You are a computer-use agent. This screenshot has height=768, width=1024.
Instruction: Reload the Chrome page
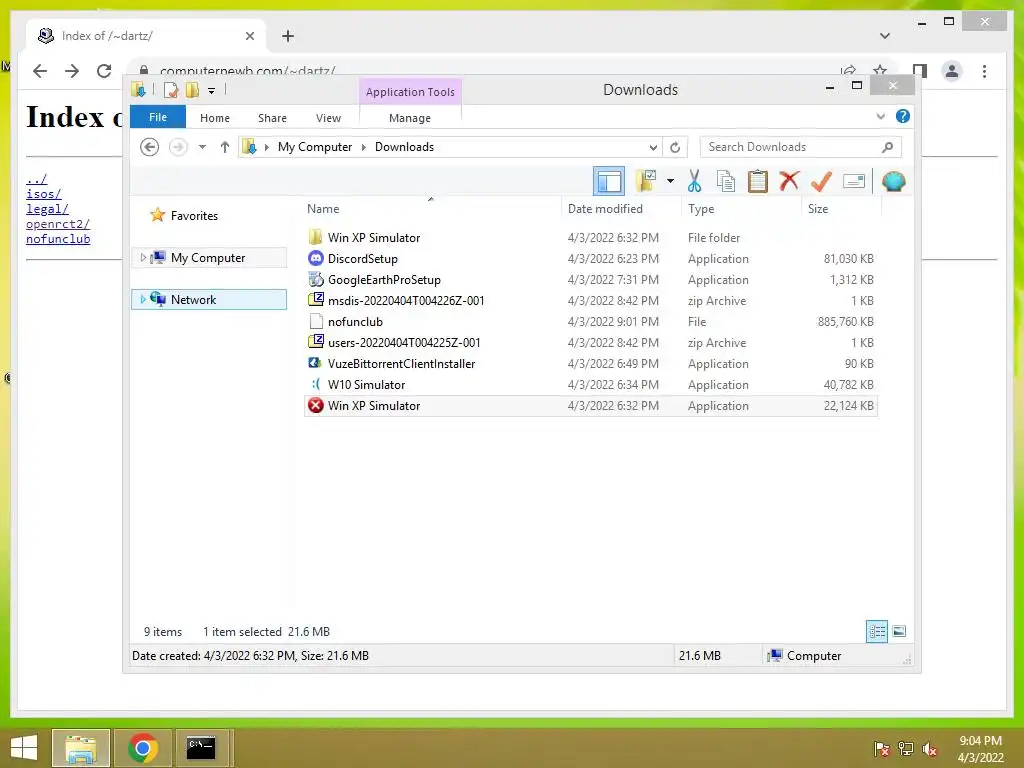pos(104,71)
